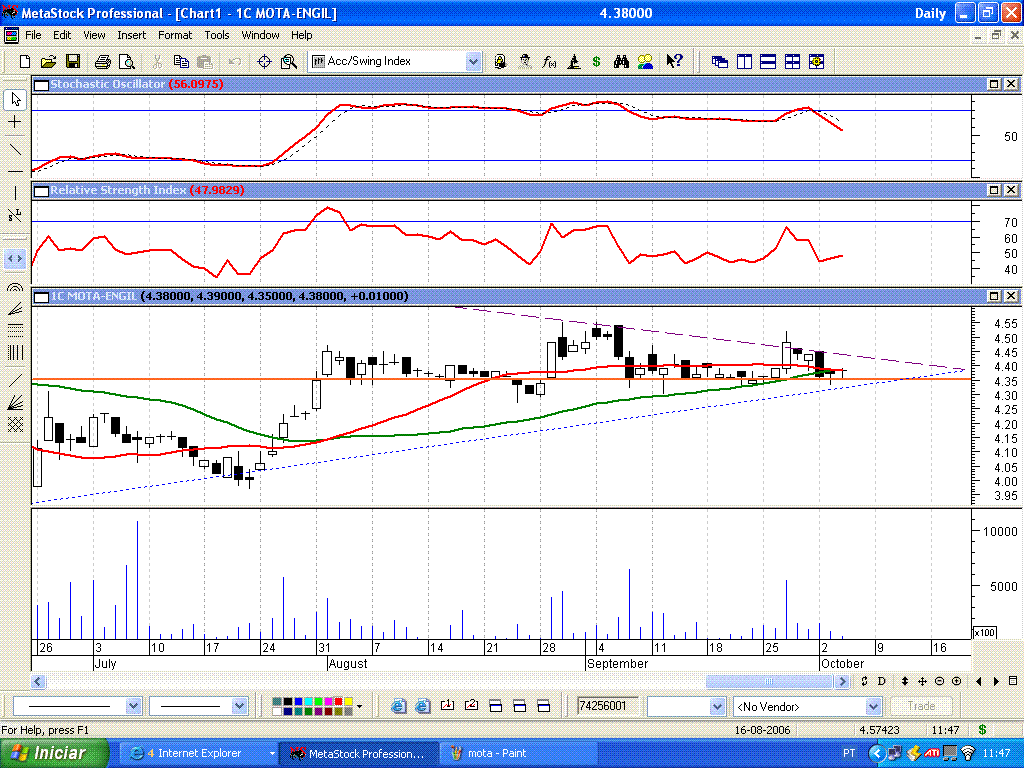
Task: Click the Expert Advisor icon
Action: coord(524,61)
